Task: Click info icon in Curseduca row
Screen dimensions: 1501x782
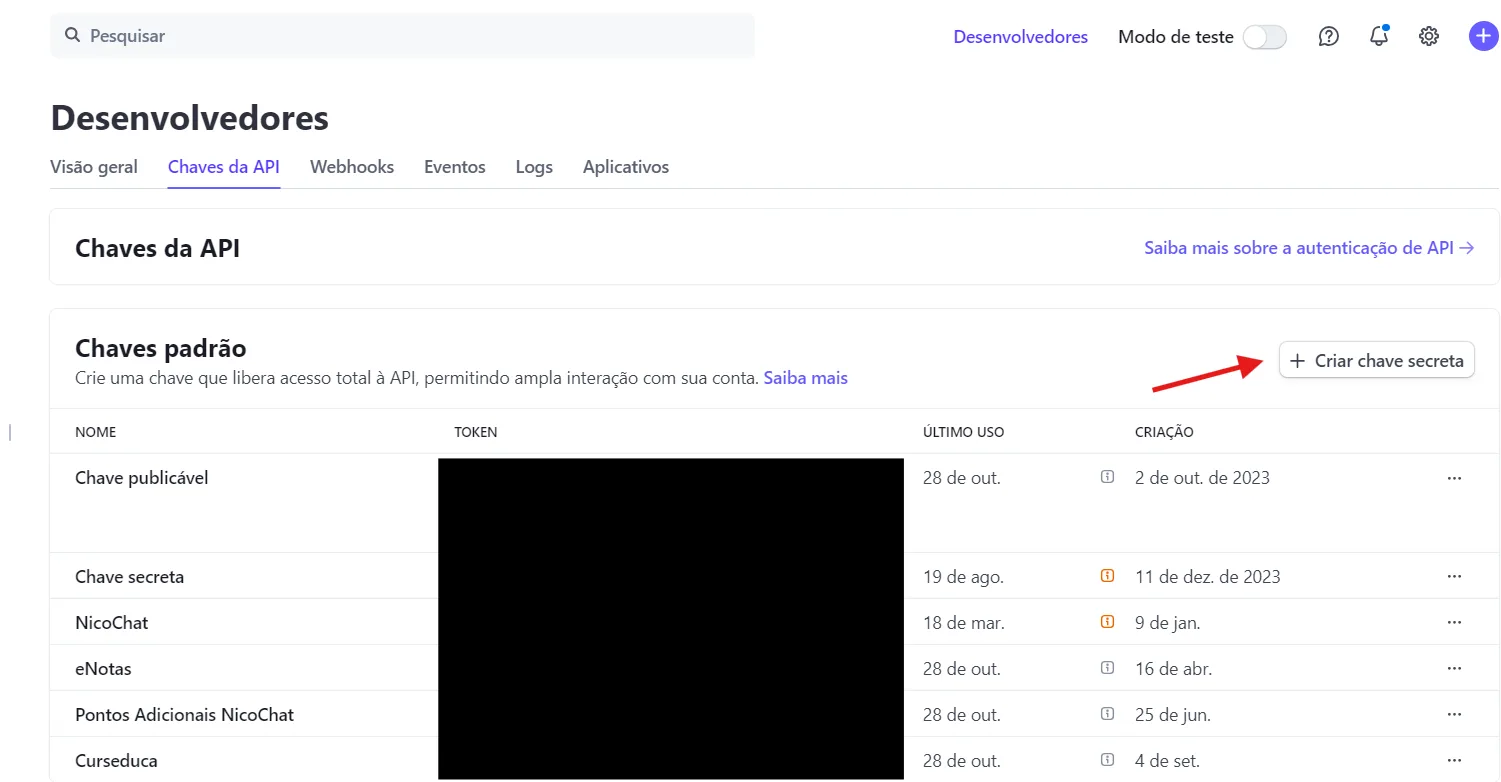Action: click(1107, 760)
